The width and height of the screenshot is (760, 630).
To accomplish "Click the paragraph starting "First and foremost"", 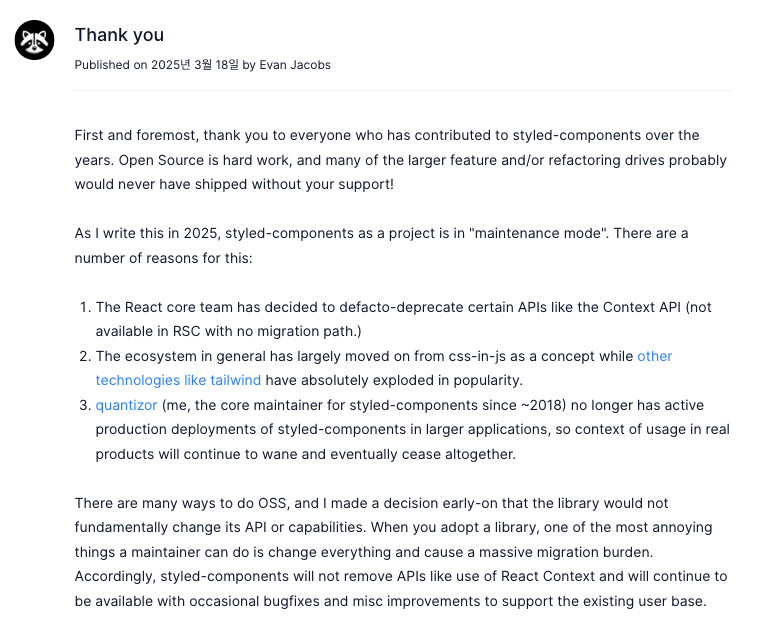I will [x=400, y=160].
